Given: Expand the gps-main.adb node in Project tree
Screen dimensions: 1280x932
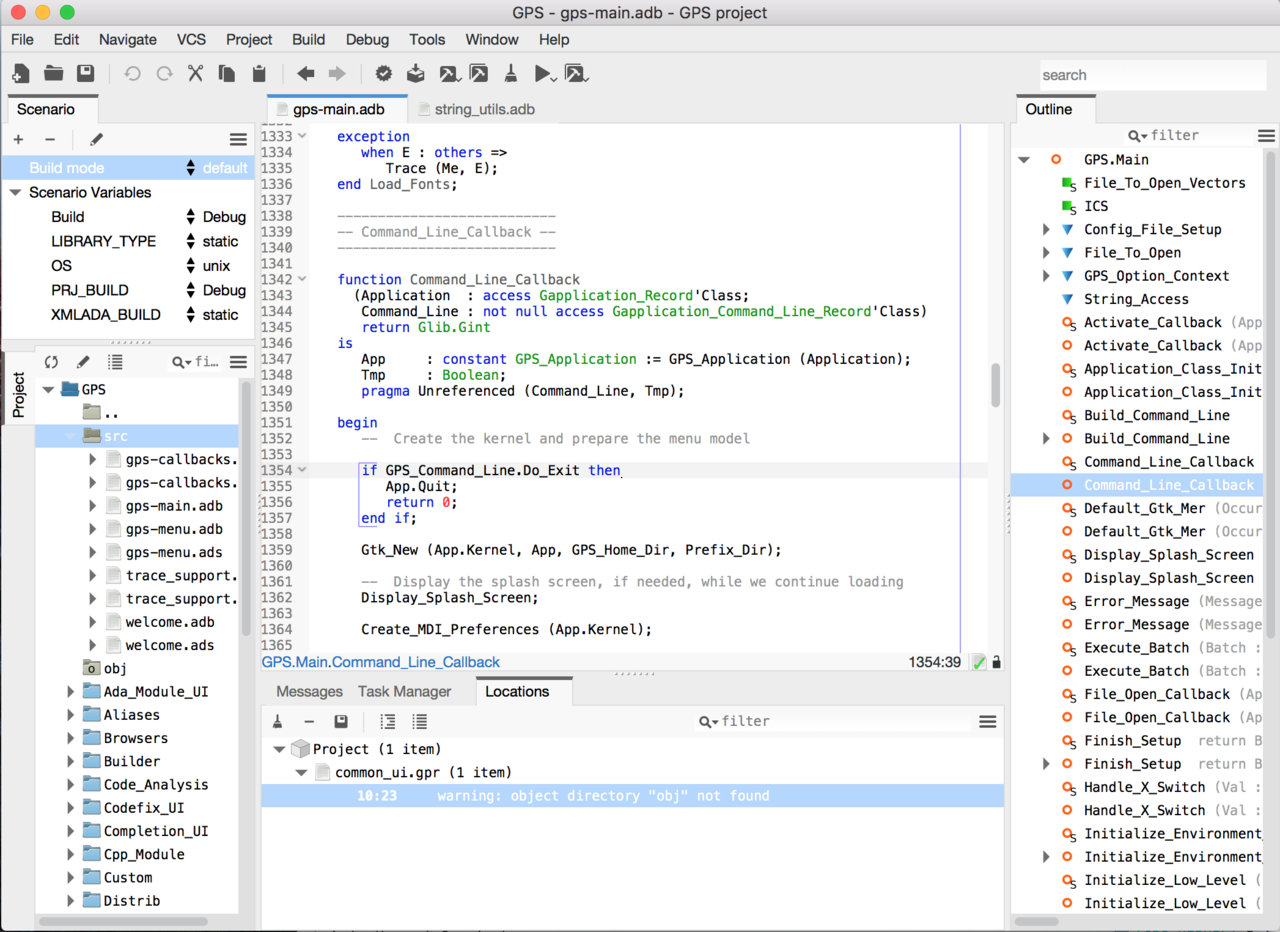Looking at the screenshot, I should (93, 506).
